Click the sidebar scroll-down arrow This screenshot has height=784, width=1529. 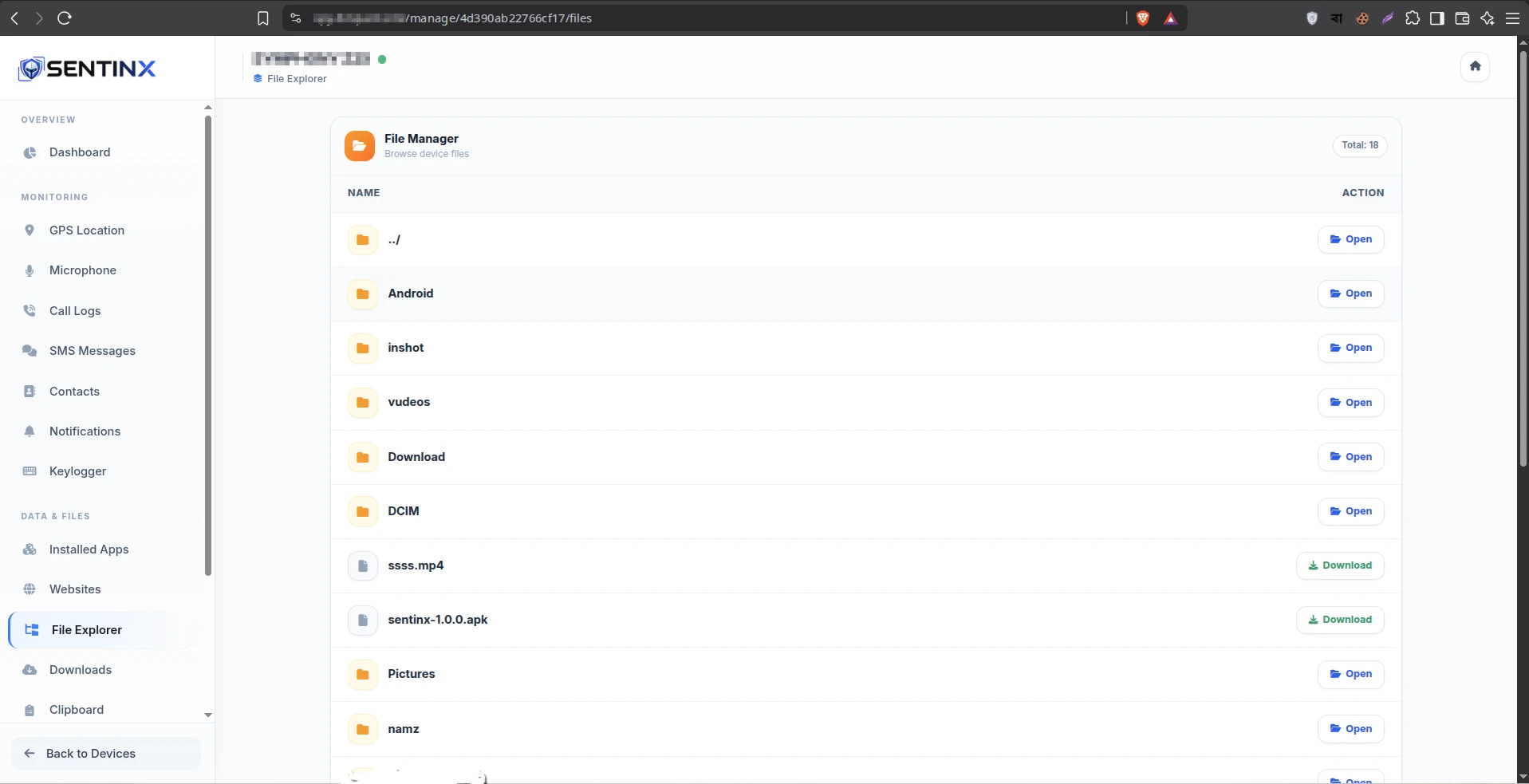point(208,715)
